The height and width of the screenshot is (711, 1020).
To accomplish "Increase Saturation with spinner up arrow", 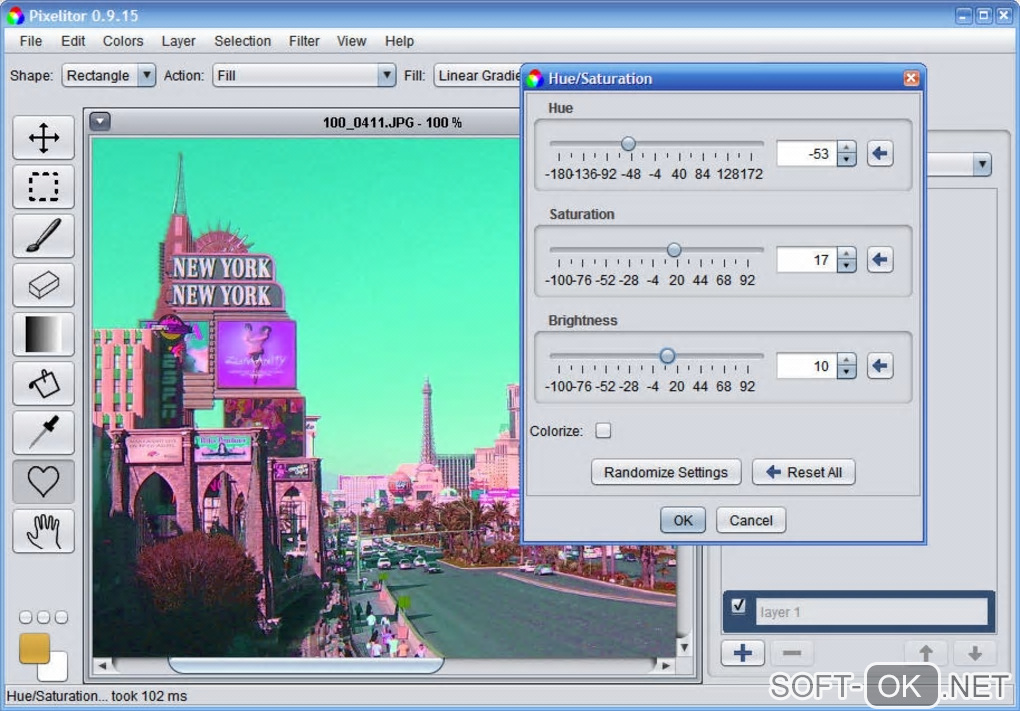I will tap(846, 254).
